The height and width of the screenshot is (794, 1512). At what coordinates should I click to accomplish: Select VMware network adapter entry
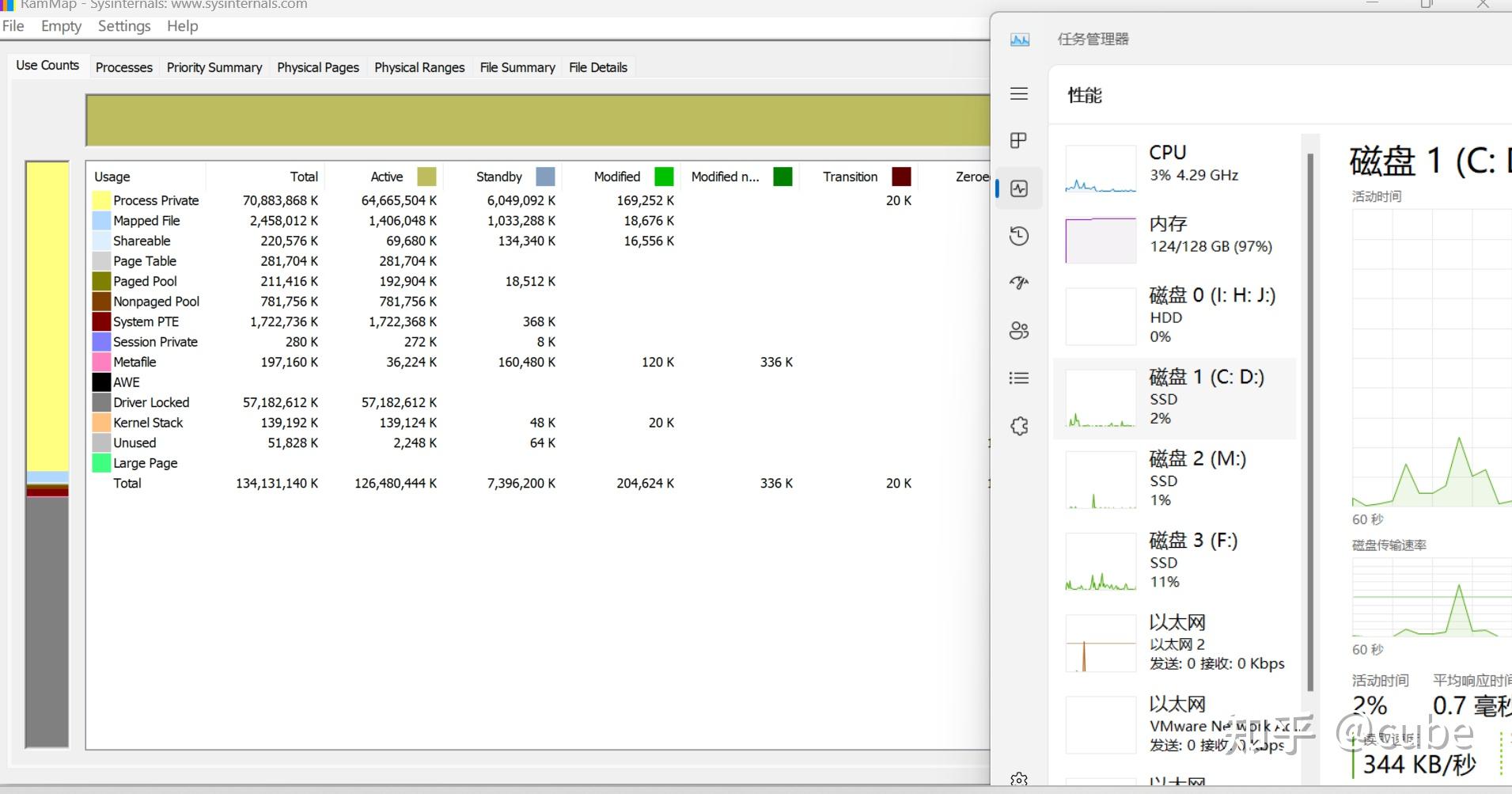pos(1174,724)
